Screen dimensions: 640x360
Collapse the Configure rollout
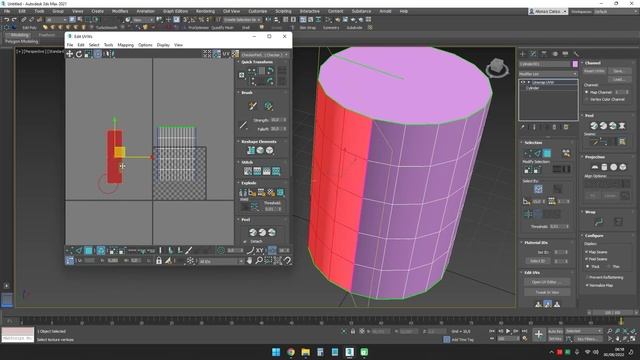coord(594,236)
